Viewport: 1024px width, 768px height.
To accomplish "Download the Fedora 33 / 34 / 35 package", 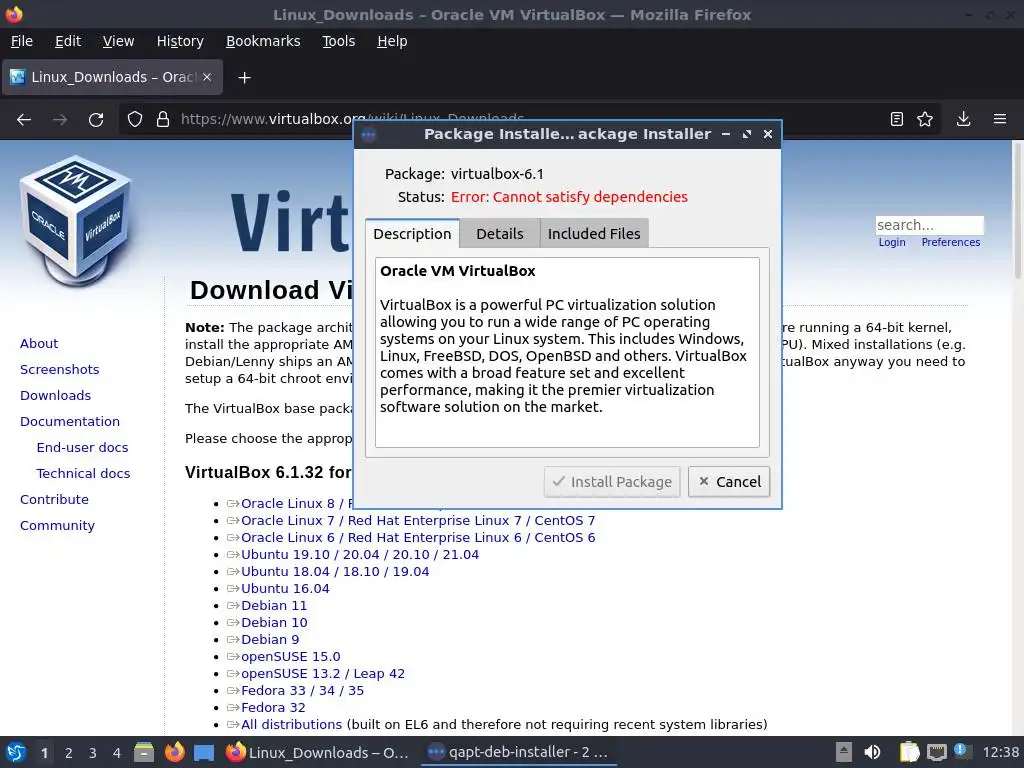I will click(x=302, y=690).
